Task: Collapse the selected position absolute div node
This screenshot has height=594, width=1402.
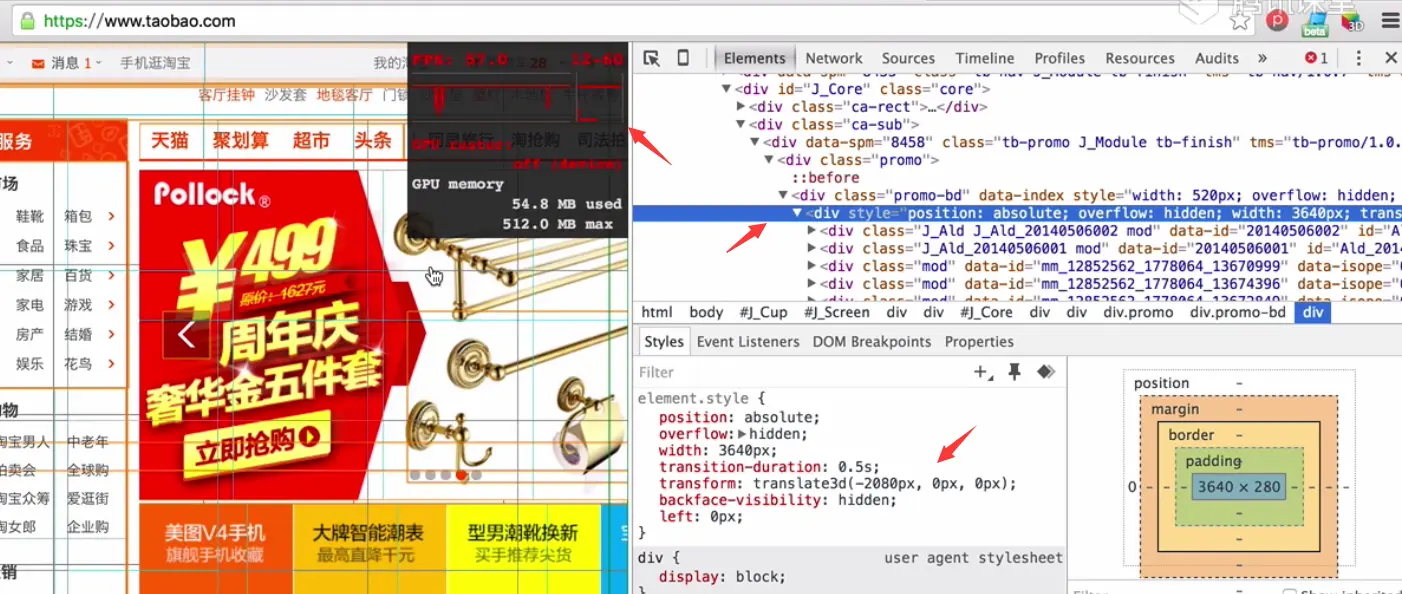Action: [x=798, y=213]
